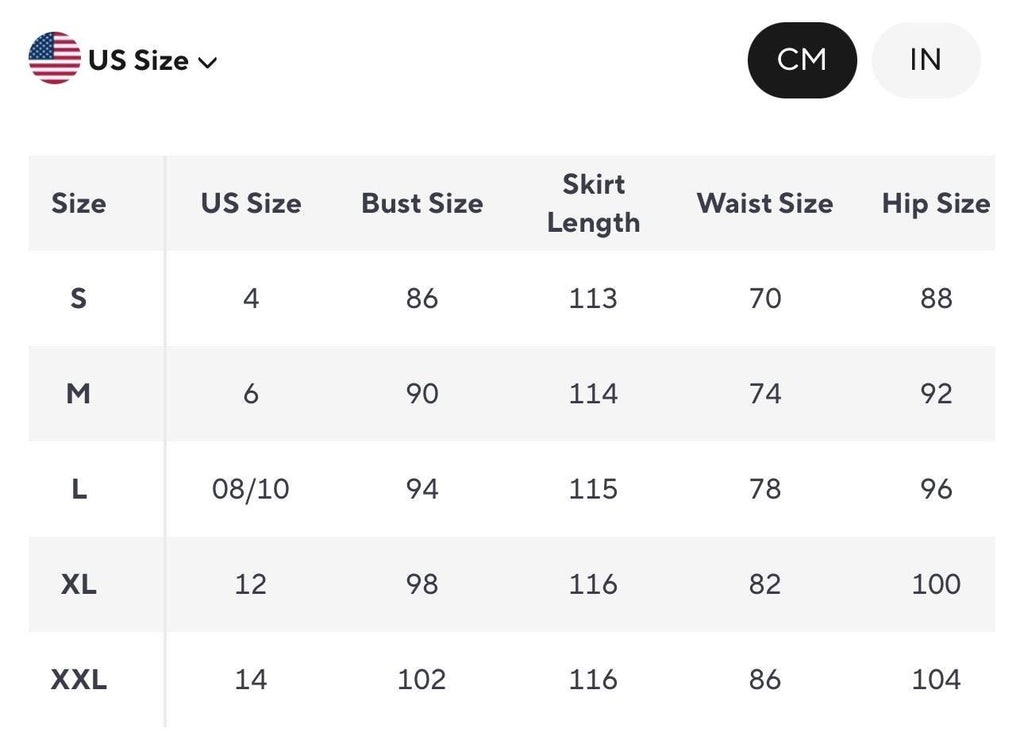The width and height of the screenshot is (1024, 736).
Task: Click the Hip Size column header
Action: click(x=936, y=203)
